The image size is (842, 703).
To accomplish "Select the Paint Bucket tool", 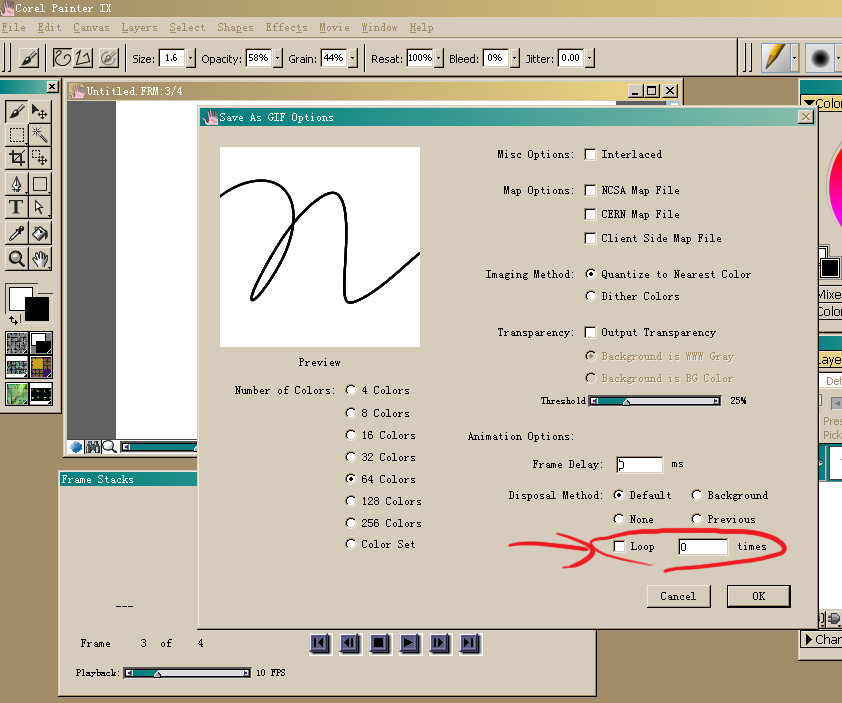I will [x=40, y=232].
